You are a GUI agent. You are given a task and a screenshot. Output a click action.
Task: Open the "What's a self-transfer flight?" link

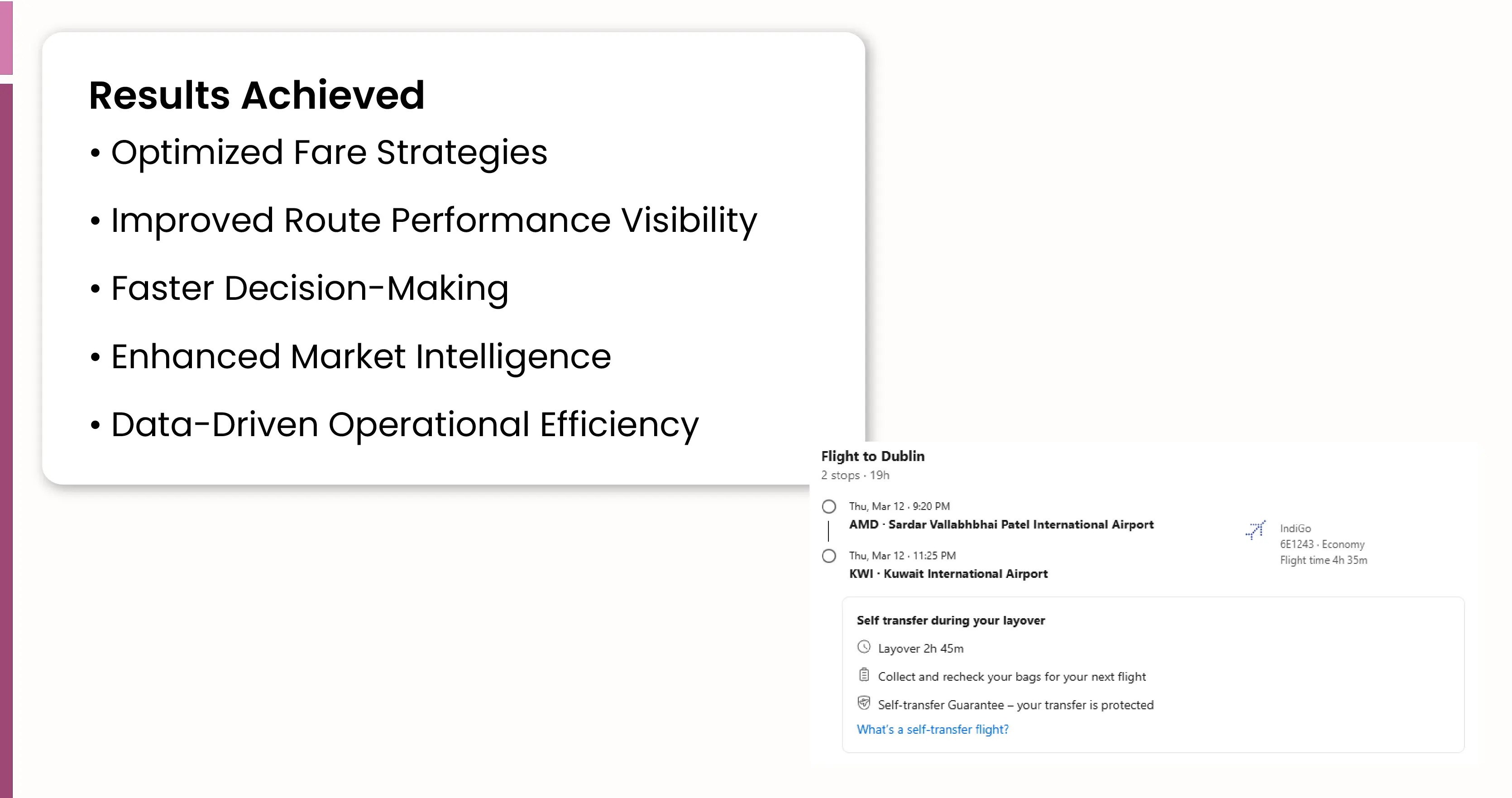coord(932,729)
